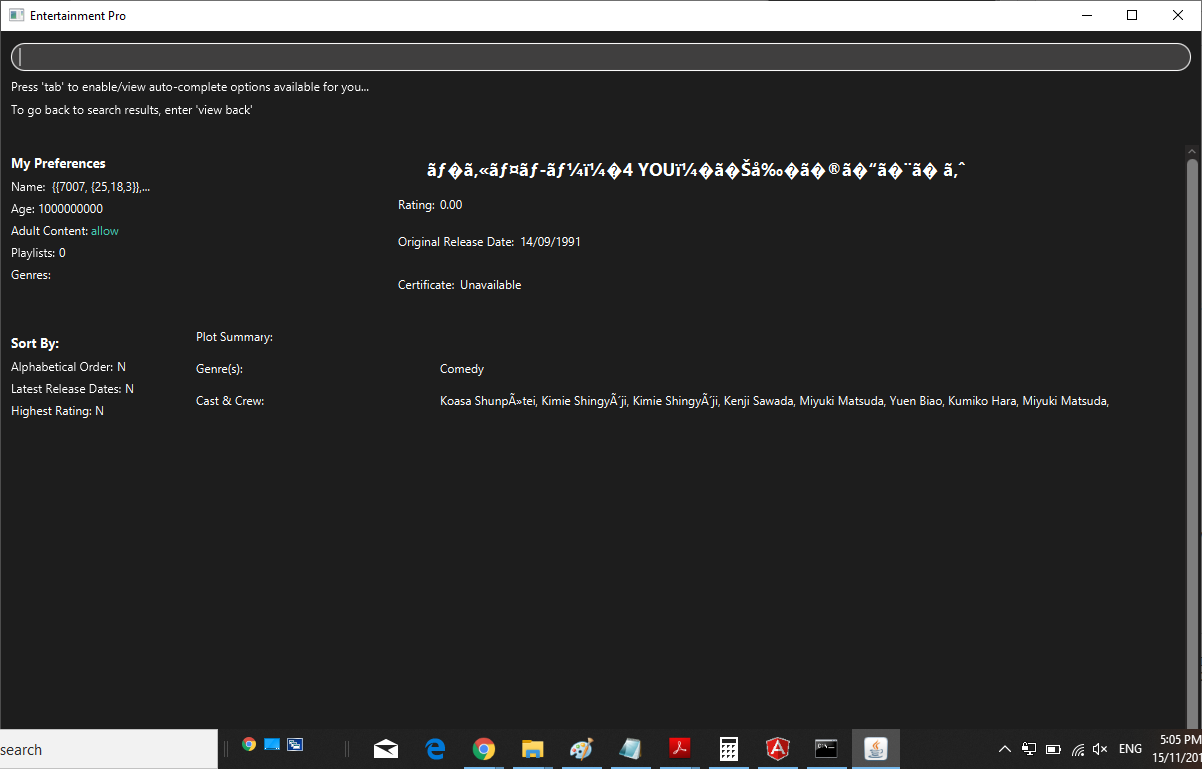Click the 'Genres:' preference label

coord(31,275)
